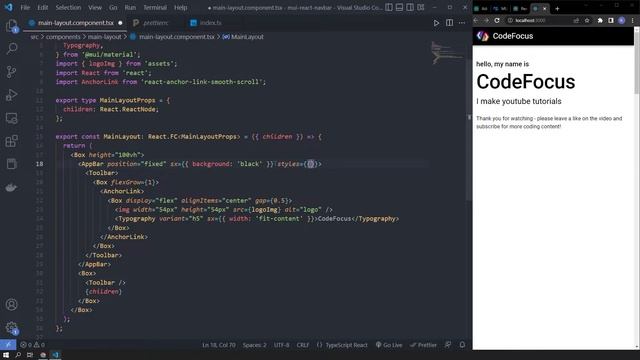This screenshot has height=360, width=640.
Task: Reload the browser page
Action: tap(497, 20)
